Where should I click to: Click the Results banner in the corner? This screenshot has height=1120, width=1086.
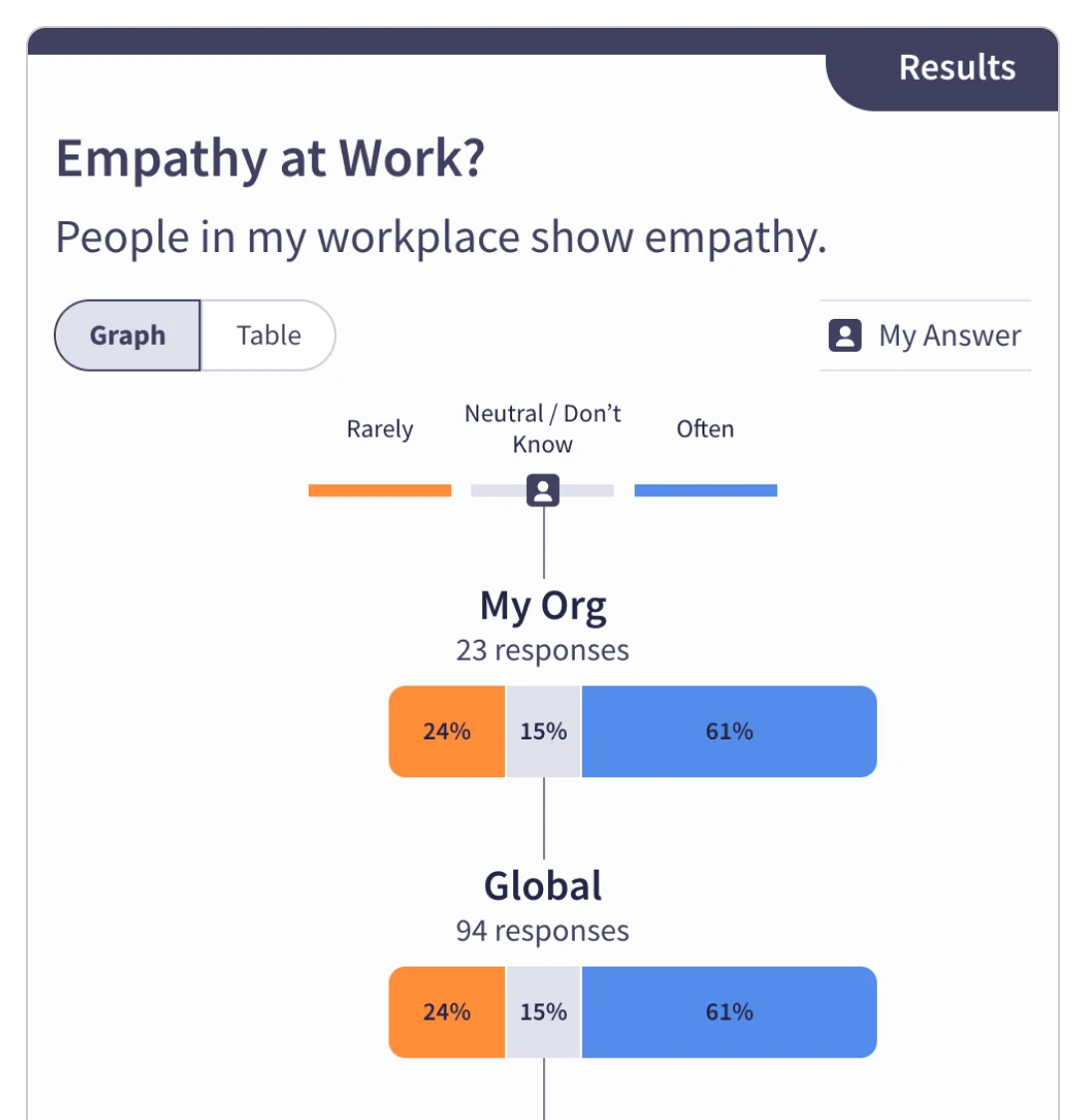tap(955, 67)
